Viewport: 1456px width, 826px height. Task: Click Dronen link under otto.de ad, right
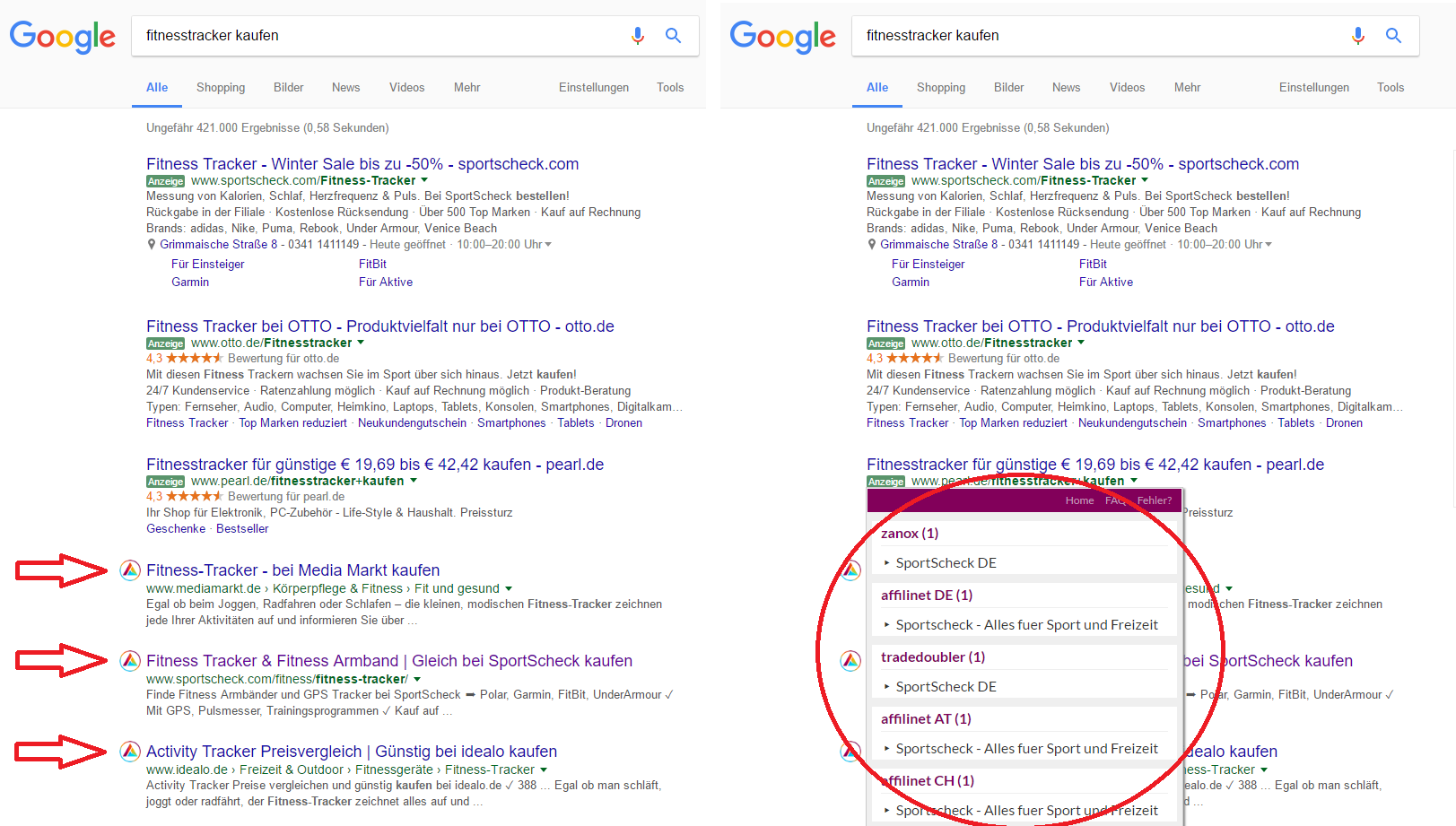click(x=1344, y=423)
